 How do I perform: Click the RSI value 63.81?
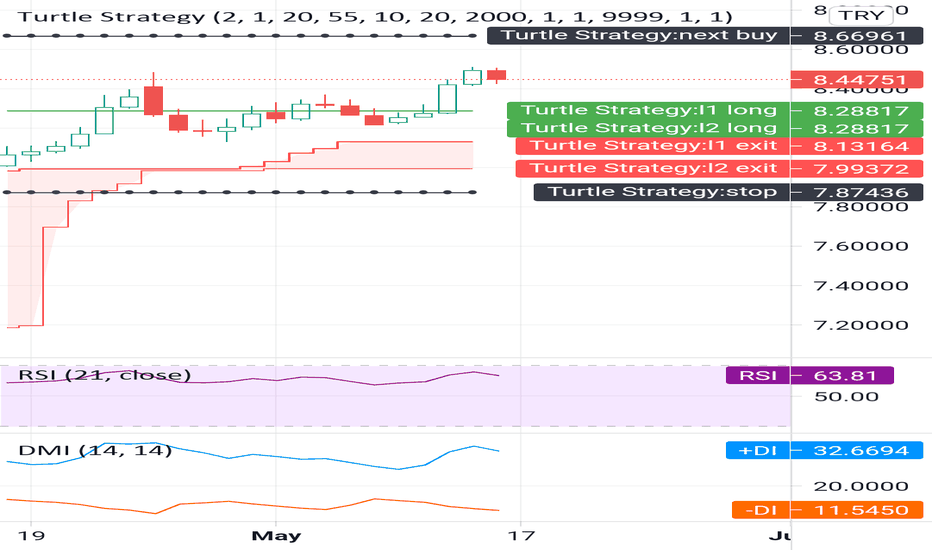pos(844,375)
